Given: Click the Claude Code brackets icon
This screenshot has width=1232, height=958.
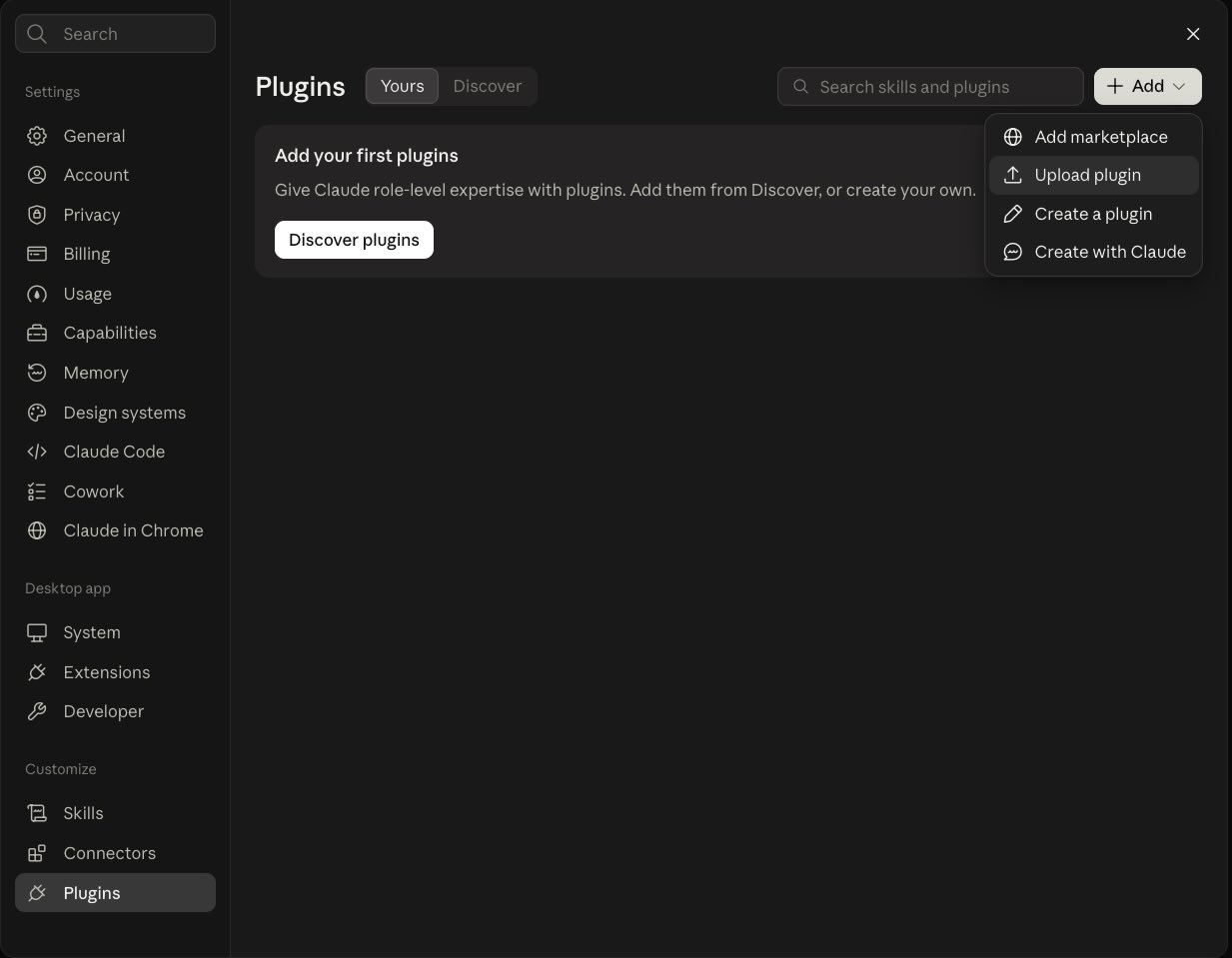Looking at the screenshot, I should click(x=37, y=452).
